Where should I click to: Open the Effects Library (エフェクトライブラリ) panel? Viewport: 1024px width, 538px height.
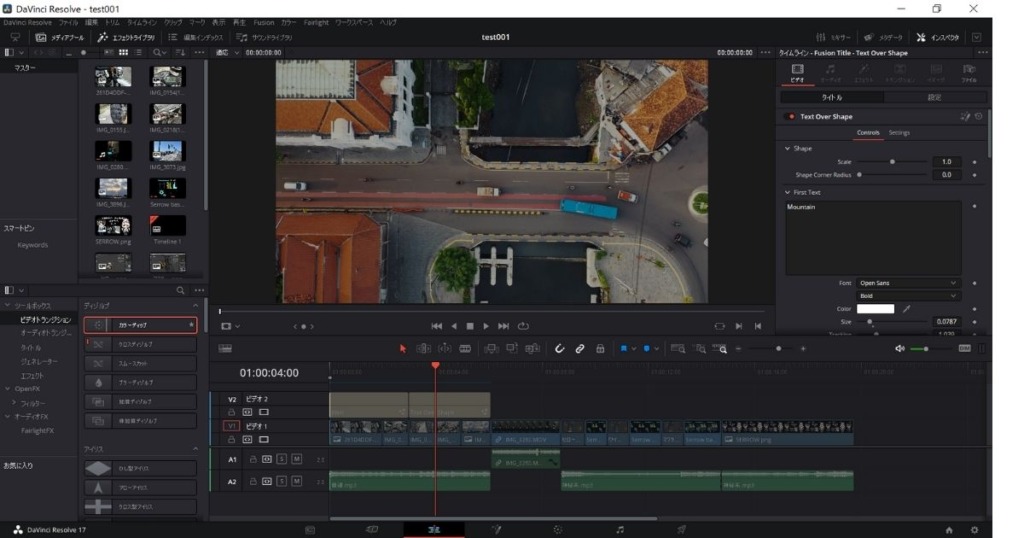pyautogui.click(x=124, y=37)
